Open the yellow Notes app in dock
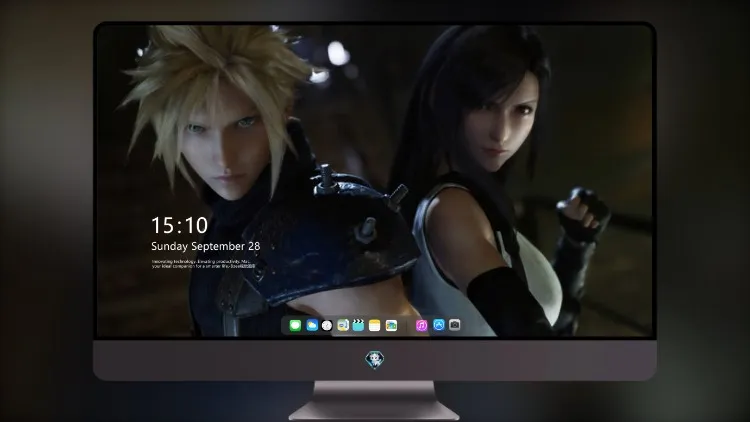The image size is (750, 422). (x=375, y=325)
